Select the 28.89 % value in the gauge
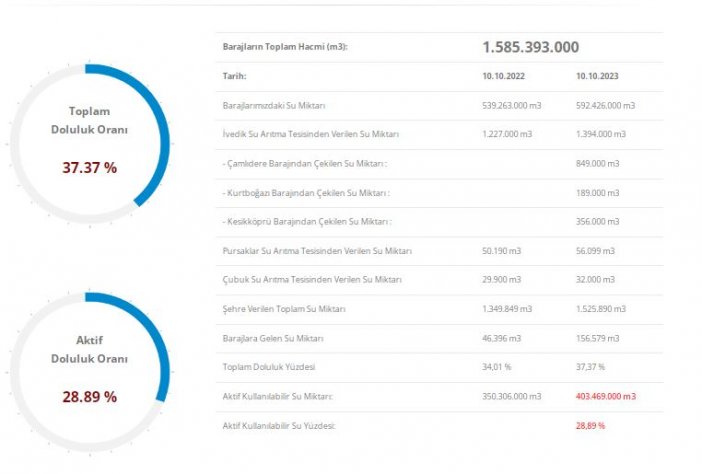 89,397
